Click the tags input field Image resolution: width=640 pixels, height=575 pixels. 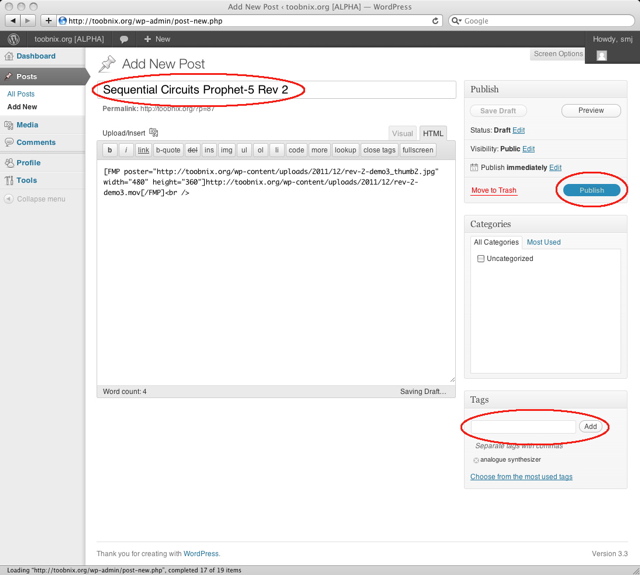523,427
